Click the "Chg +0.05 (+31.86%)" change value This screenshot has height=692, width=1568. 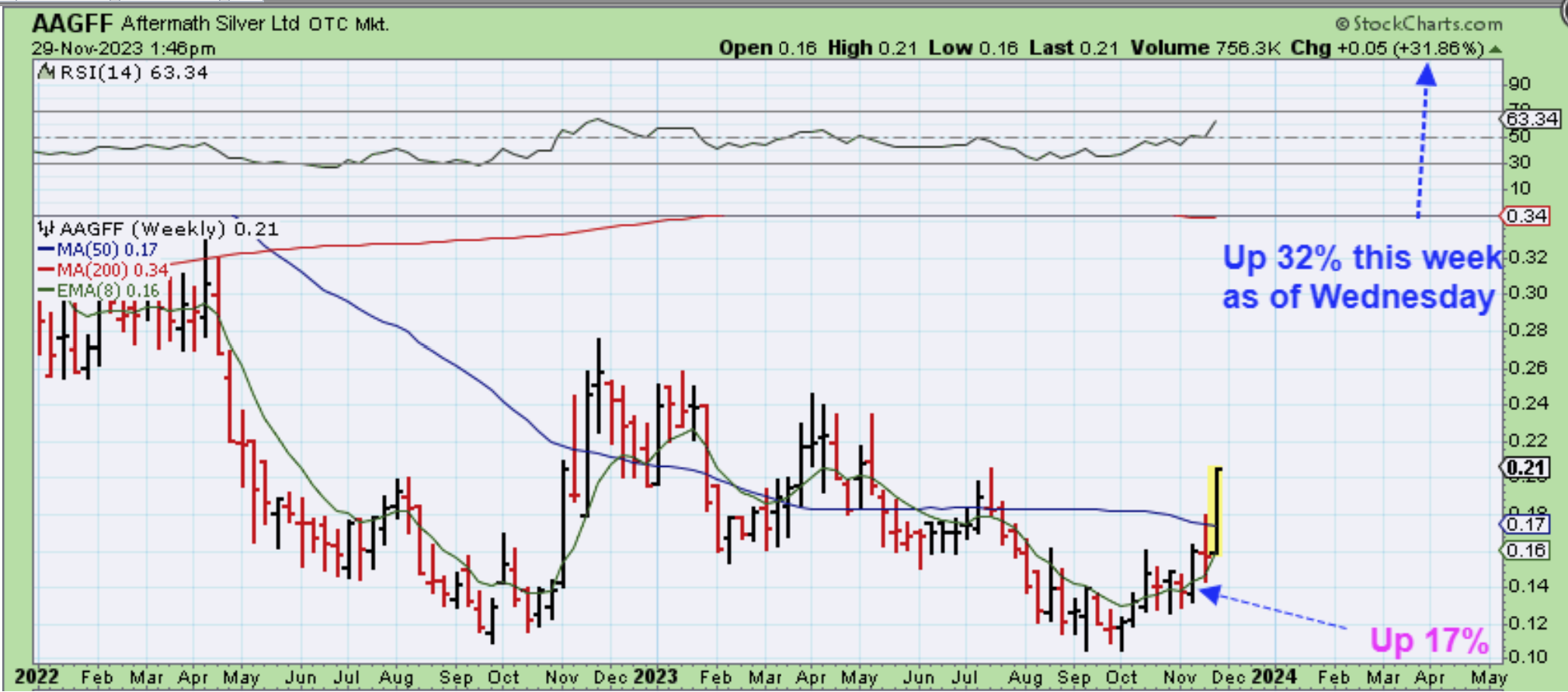click(1388, 48)
